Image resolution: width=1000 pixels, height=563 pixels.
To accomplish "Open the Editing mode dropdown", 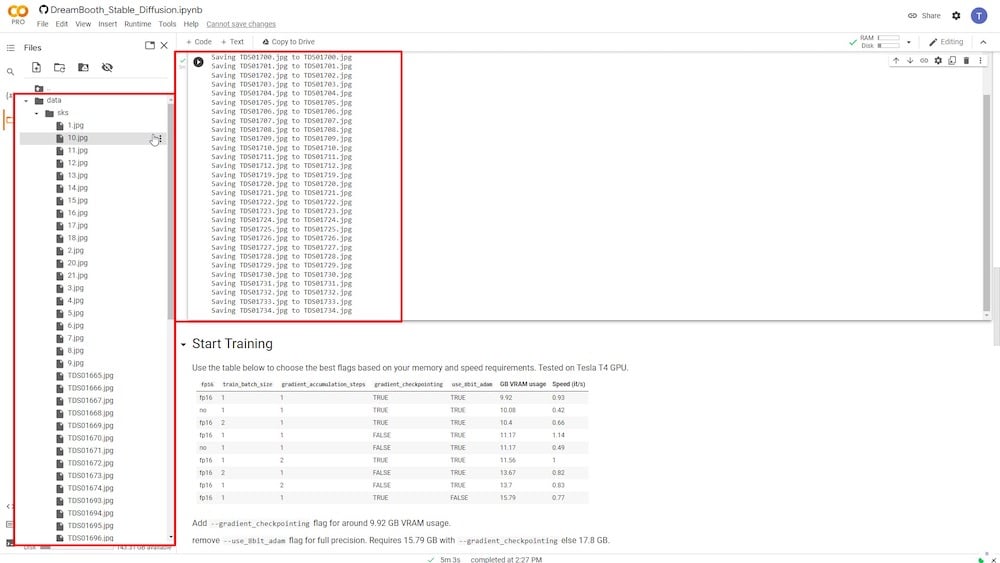I will [x=946, y=42].
